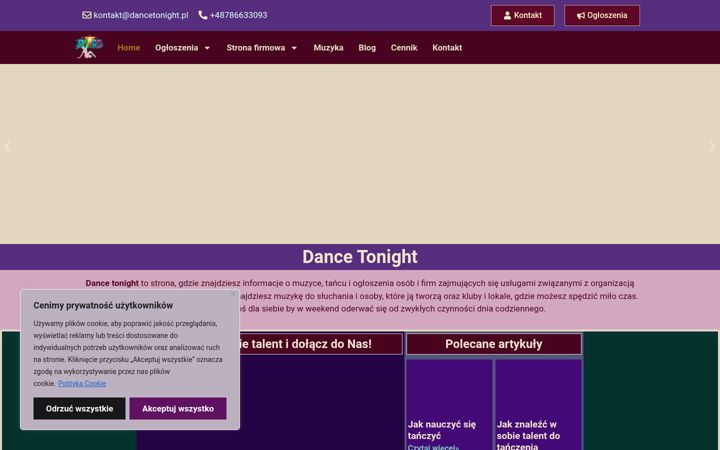
Task: Click the phone icon beside +48786633093
Action: click(202, 15)
